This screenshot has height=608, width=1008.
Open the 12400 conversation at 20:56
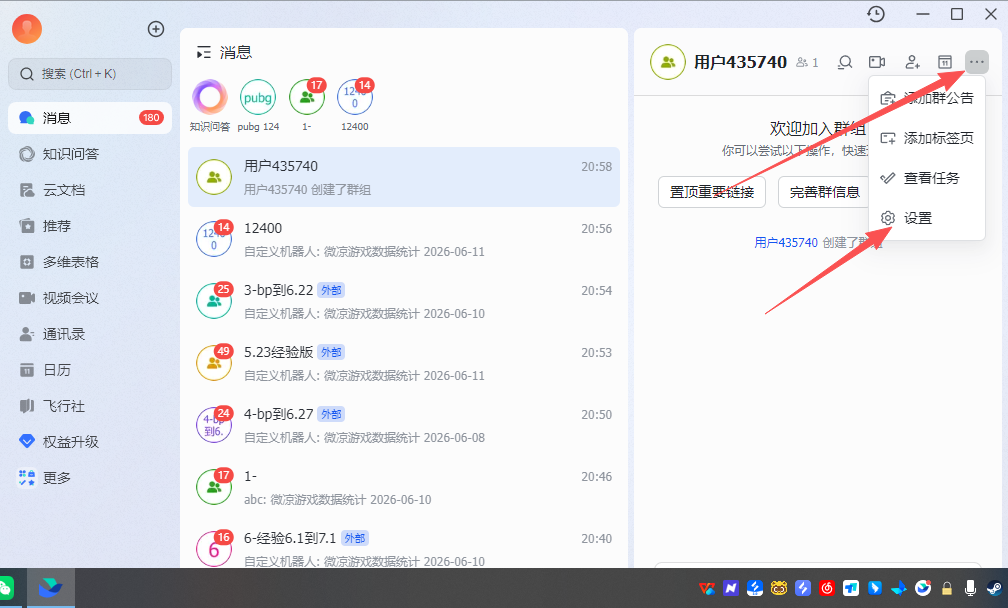pyautogui.click(x=404, y=239)
